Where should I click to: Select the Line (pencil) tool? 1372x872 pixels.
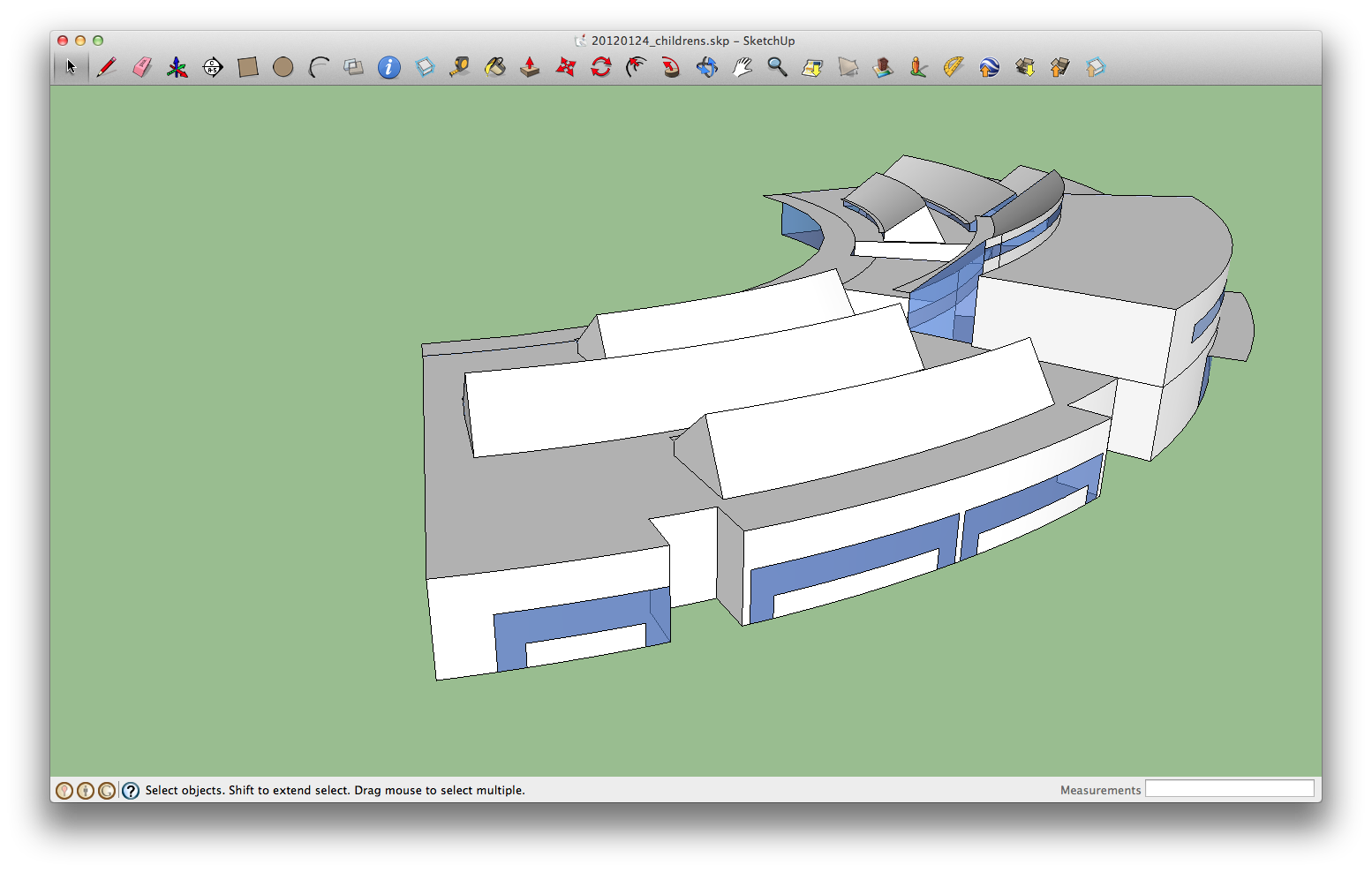tap(107, 67)
